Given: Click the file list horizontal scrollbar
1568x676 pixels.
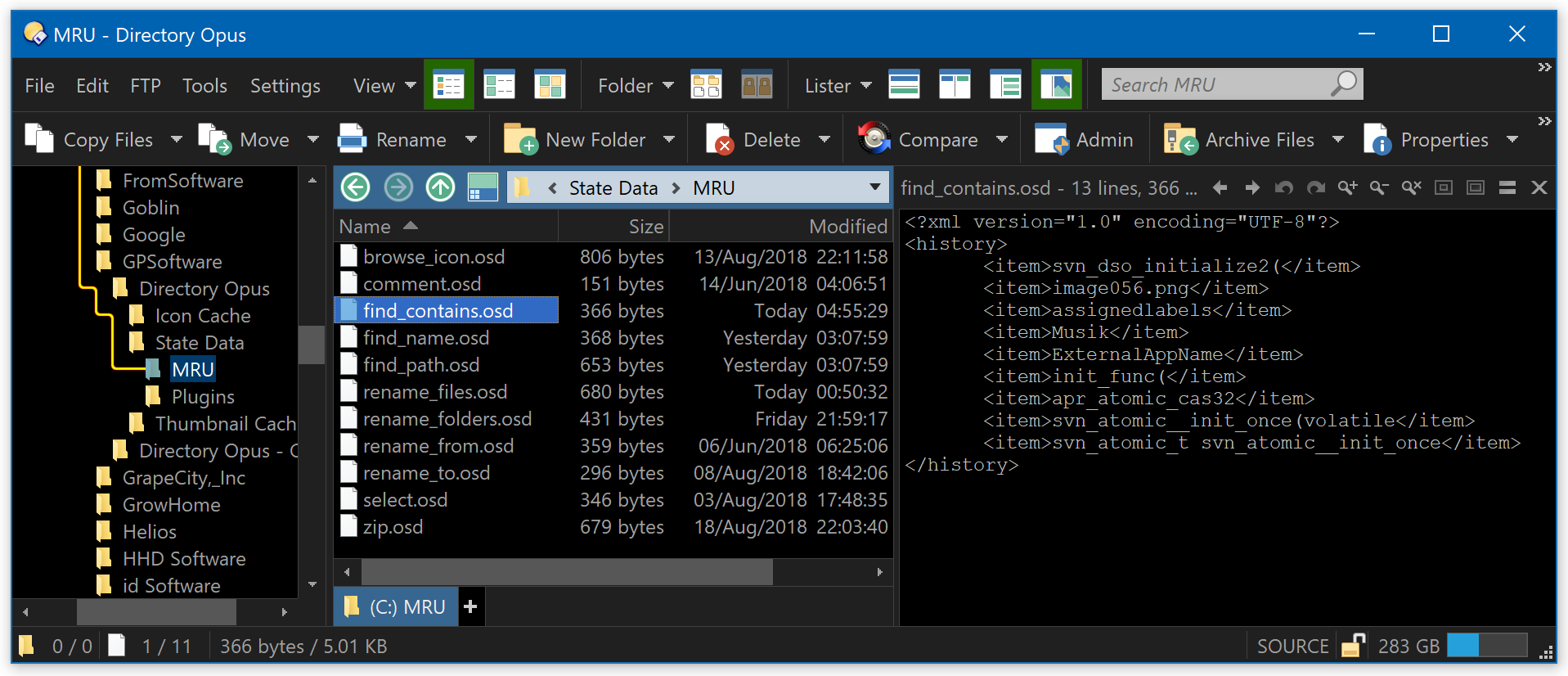Looking at the screenshot, I should pyautogui.click(x=567, y=572).
